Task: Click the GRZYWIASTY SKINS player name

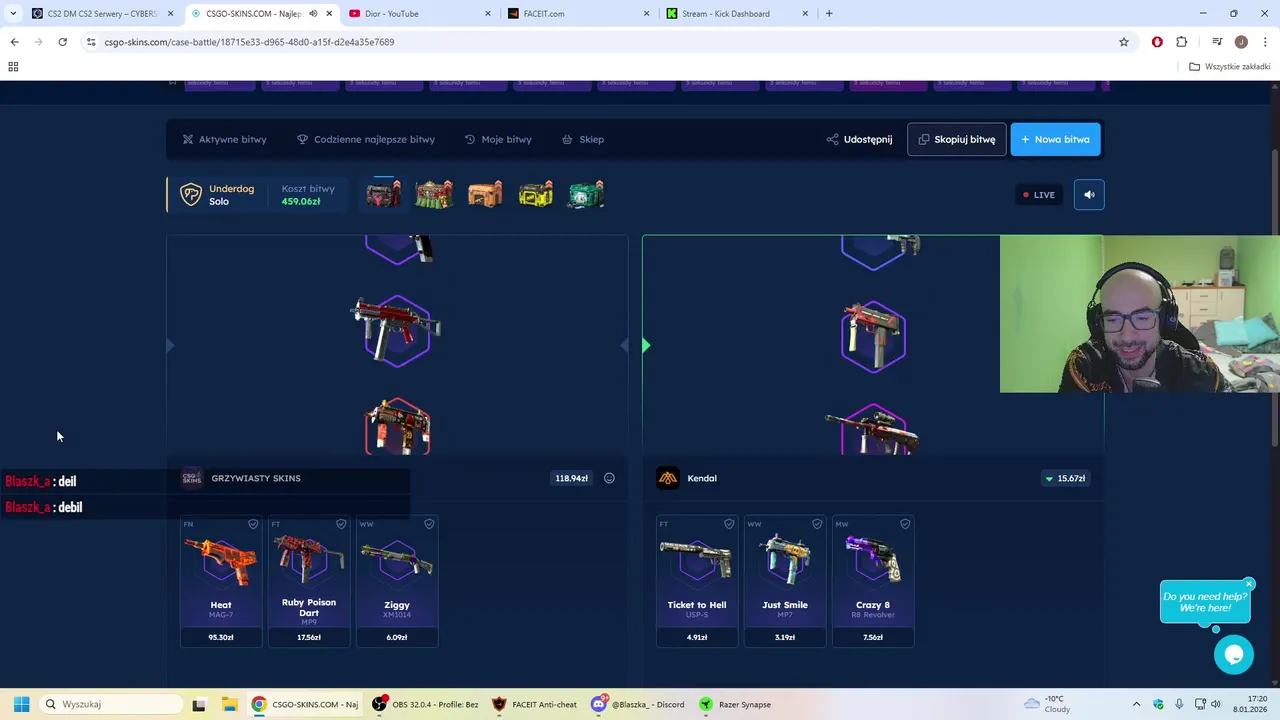Action: (x=256, y=478)
